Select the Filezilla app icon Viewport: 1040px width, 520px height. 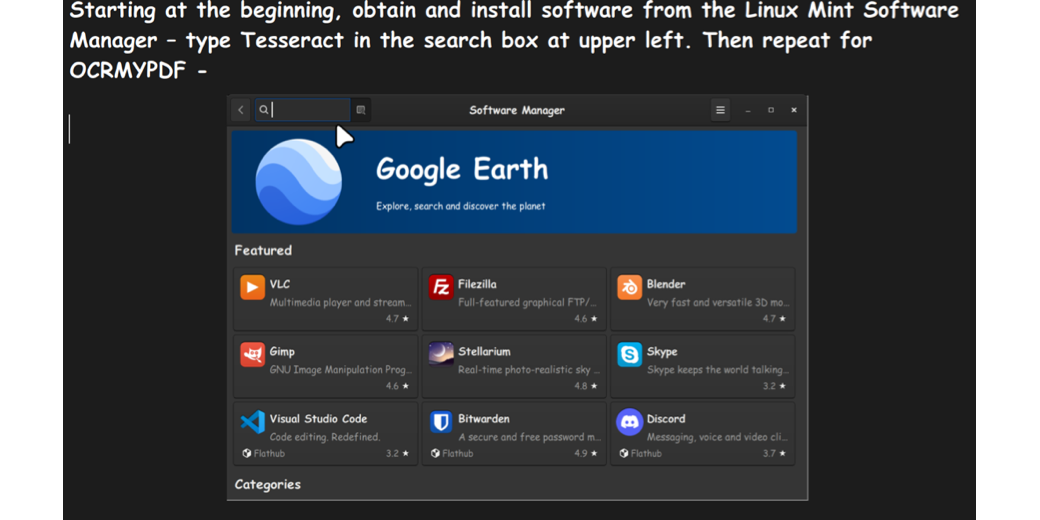pos(441,288)
